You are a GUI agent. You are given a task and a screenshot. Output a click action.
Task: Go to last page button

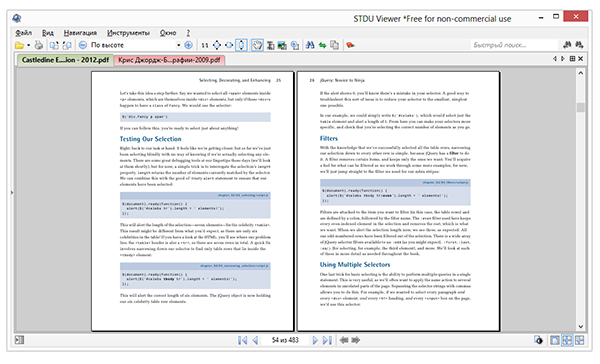pyautogui.click(x=327, y=340)
